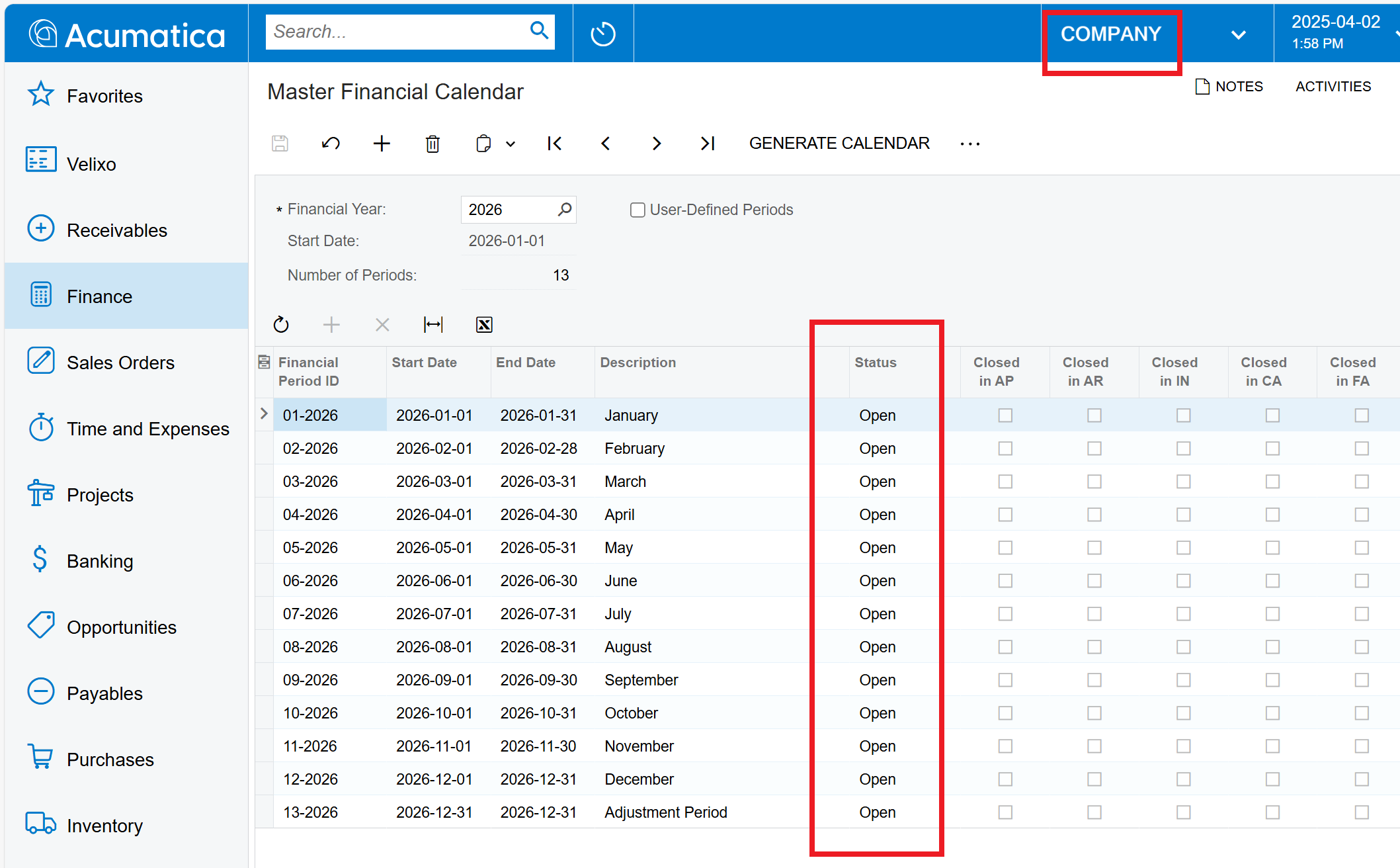Click in the Search box
The image size is (1400, 868).
(397, 32)
